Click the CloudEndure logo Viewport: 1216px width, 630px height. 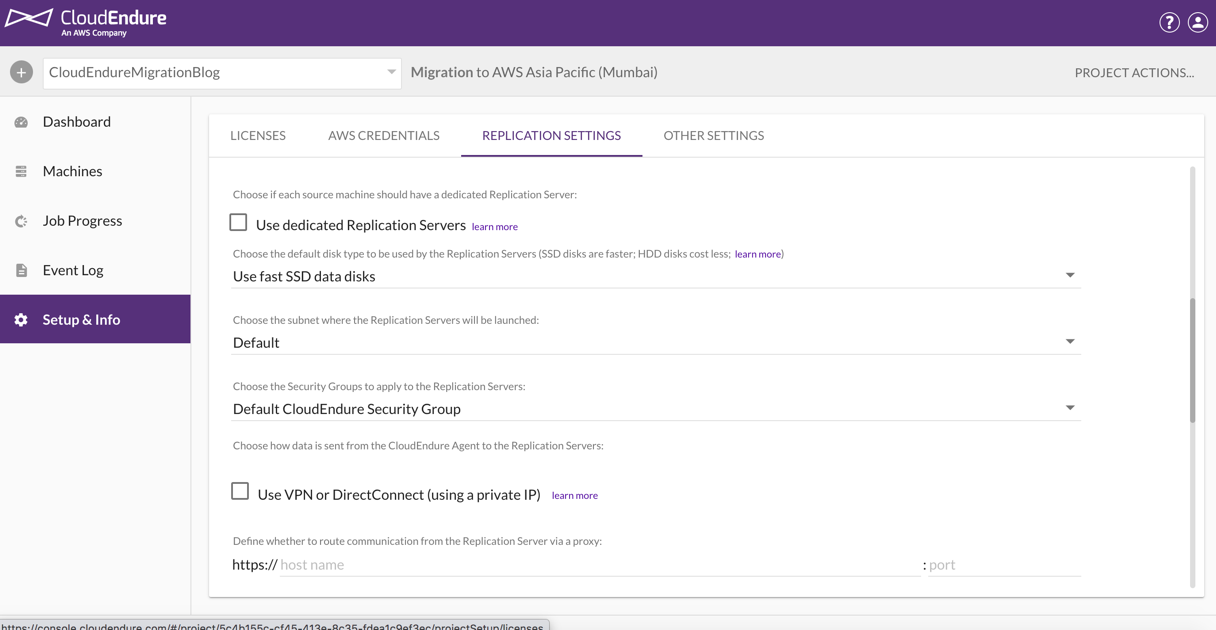pos(87,20)
